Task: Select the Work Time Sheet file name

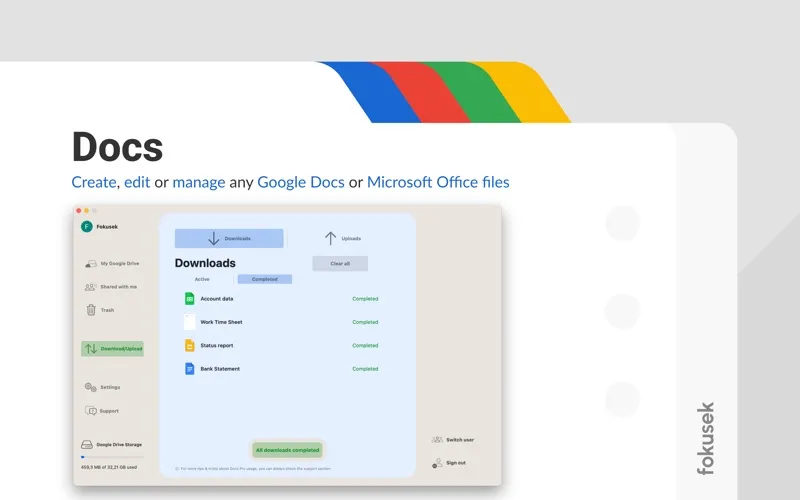Action: 221,322
